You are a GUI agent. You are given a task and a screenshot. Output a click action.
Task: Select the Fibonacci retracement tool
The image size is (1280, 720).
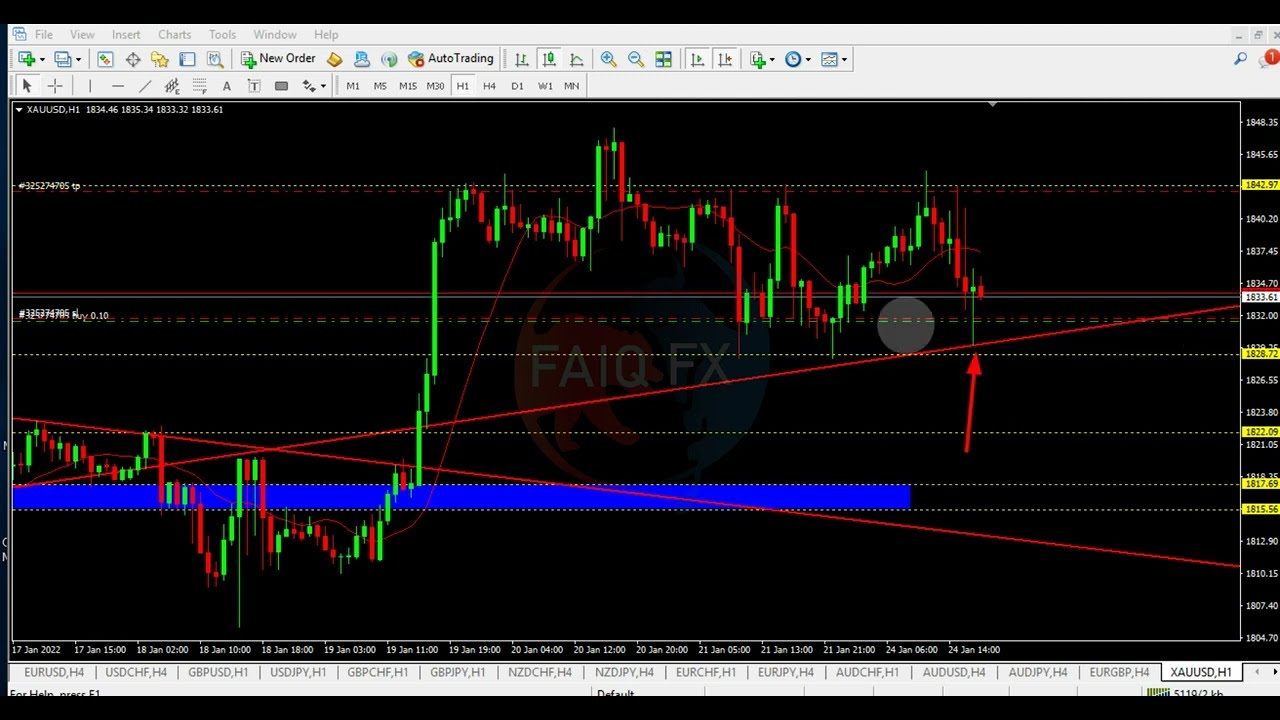[x=198, y=86]
